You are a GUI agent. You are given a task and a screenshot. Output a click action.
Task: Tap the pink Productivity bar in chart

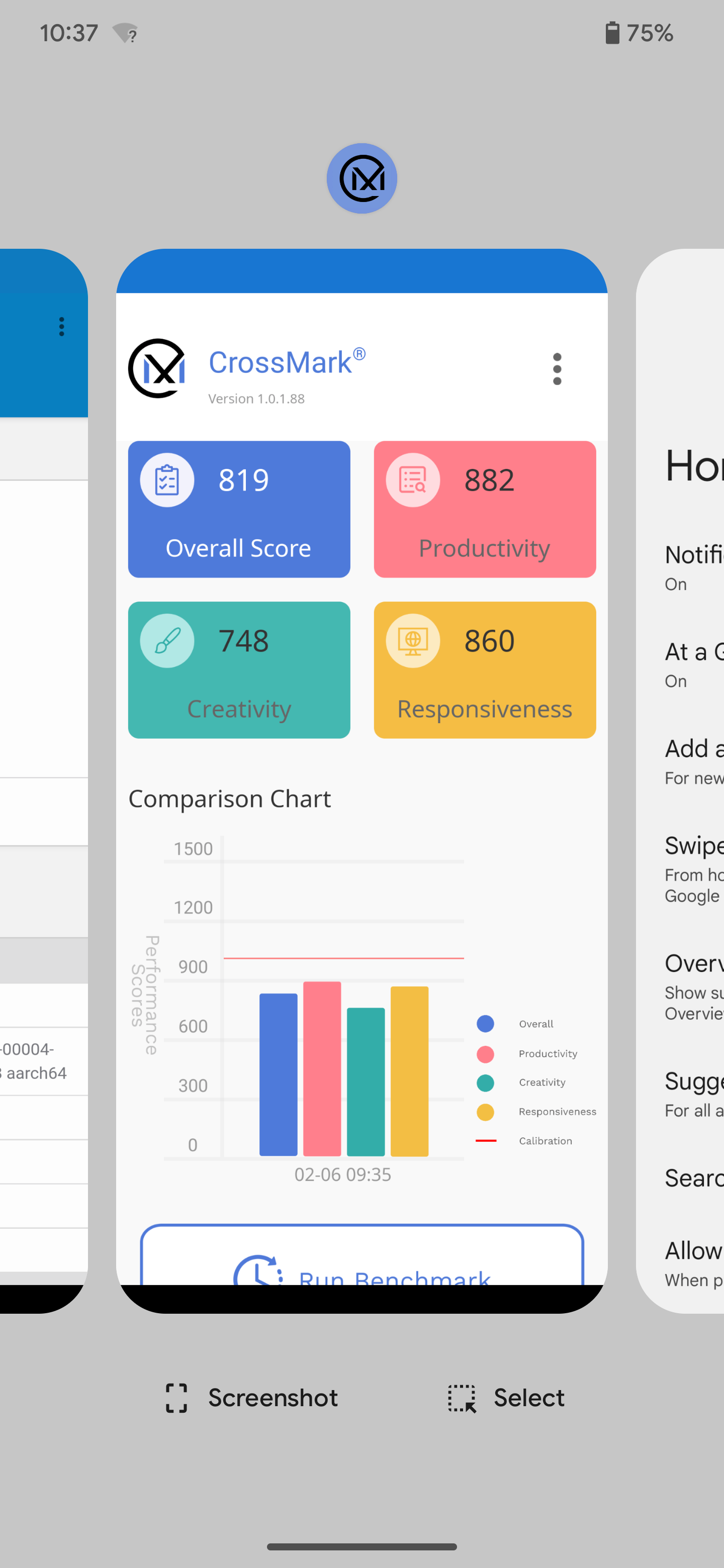click(x=322, y=1068)
